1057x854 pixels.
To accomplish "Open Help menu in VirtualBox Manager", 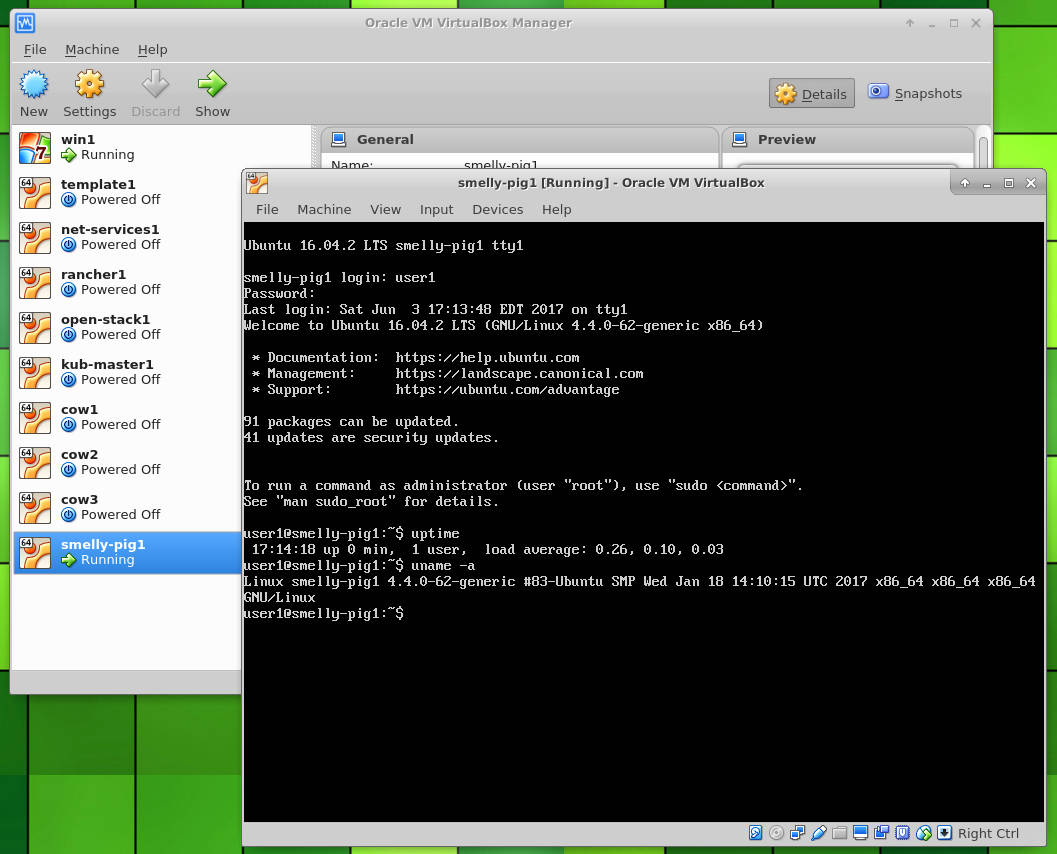I will (152, 50).
